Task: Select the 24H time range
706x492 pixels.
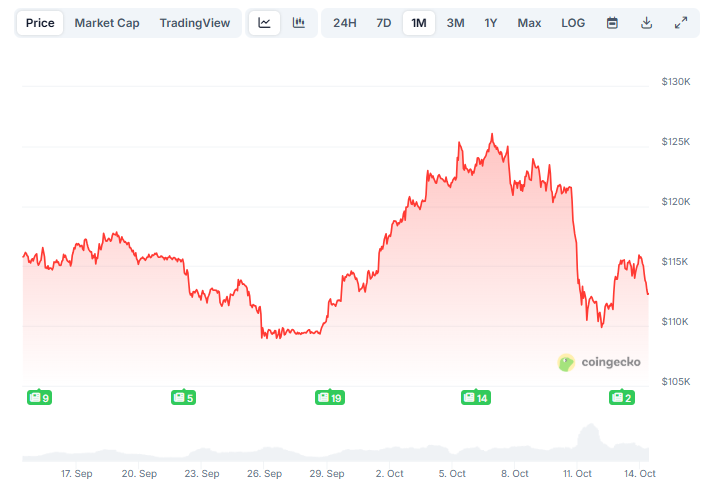Action: click(x=345, y=23)
